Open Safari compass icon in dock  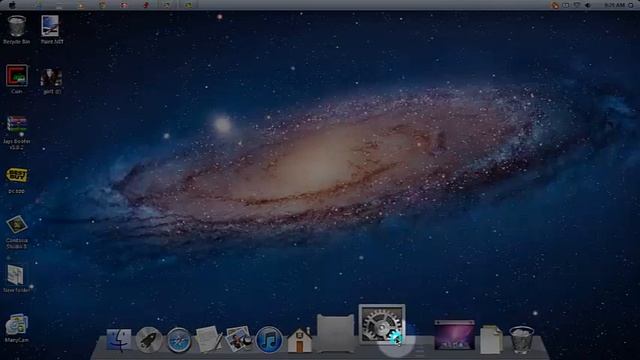coord(179,340)
